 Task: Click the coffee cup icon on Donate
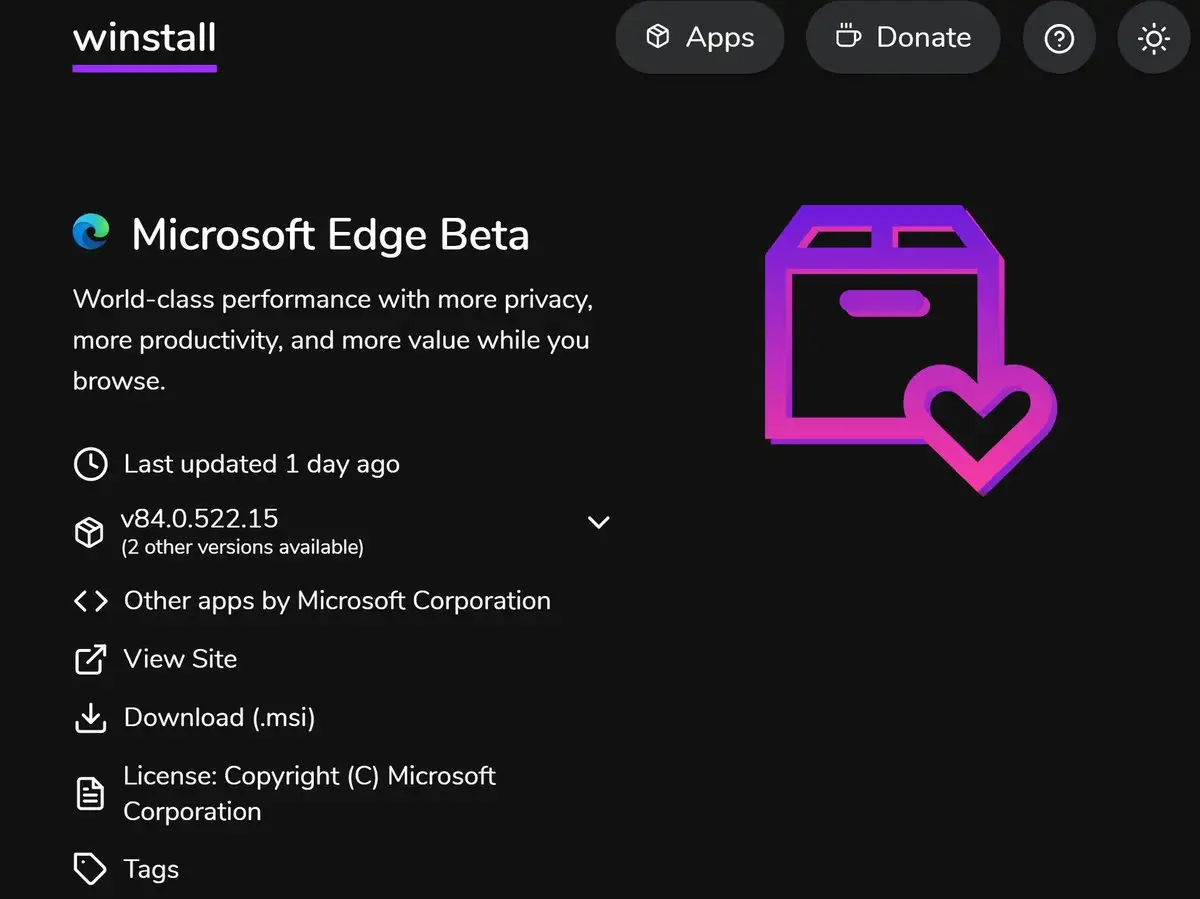(x=848, y=36)
